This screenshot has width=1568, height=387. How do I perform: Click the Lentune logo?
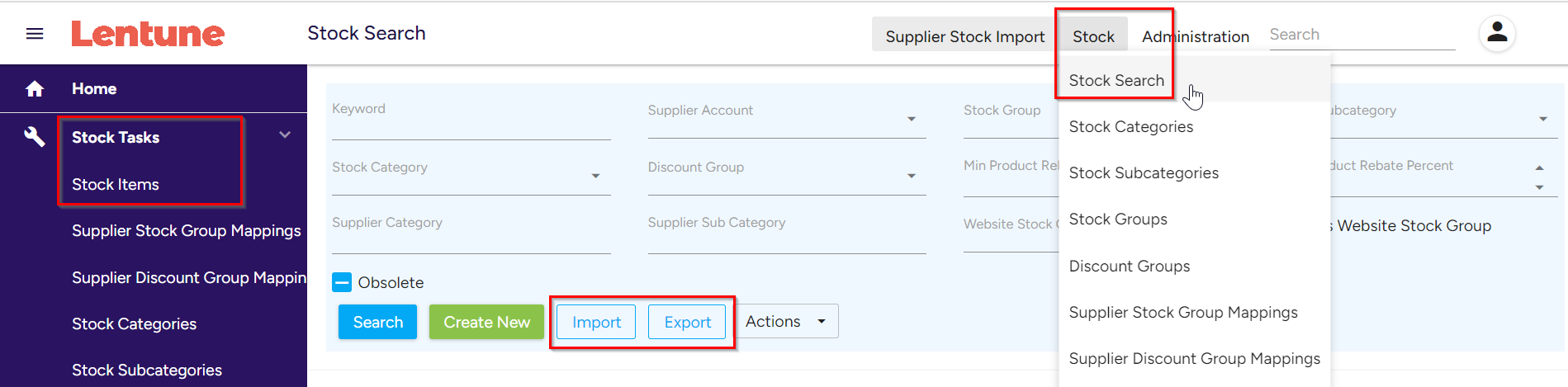[148, 34]
